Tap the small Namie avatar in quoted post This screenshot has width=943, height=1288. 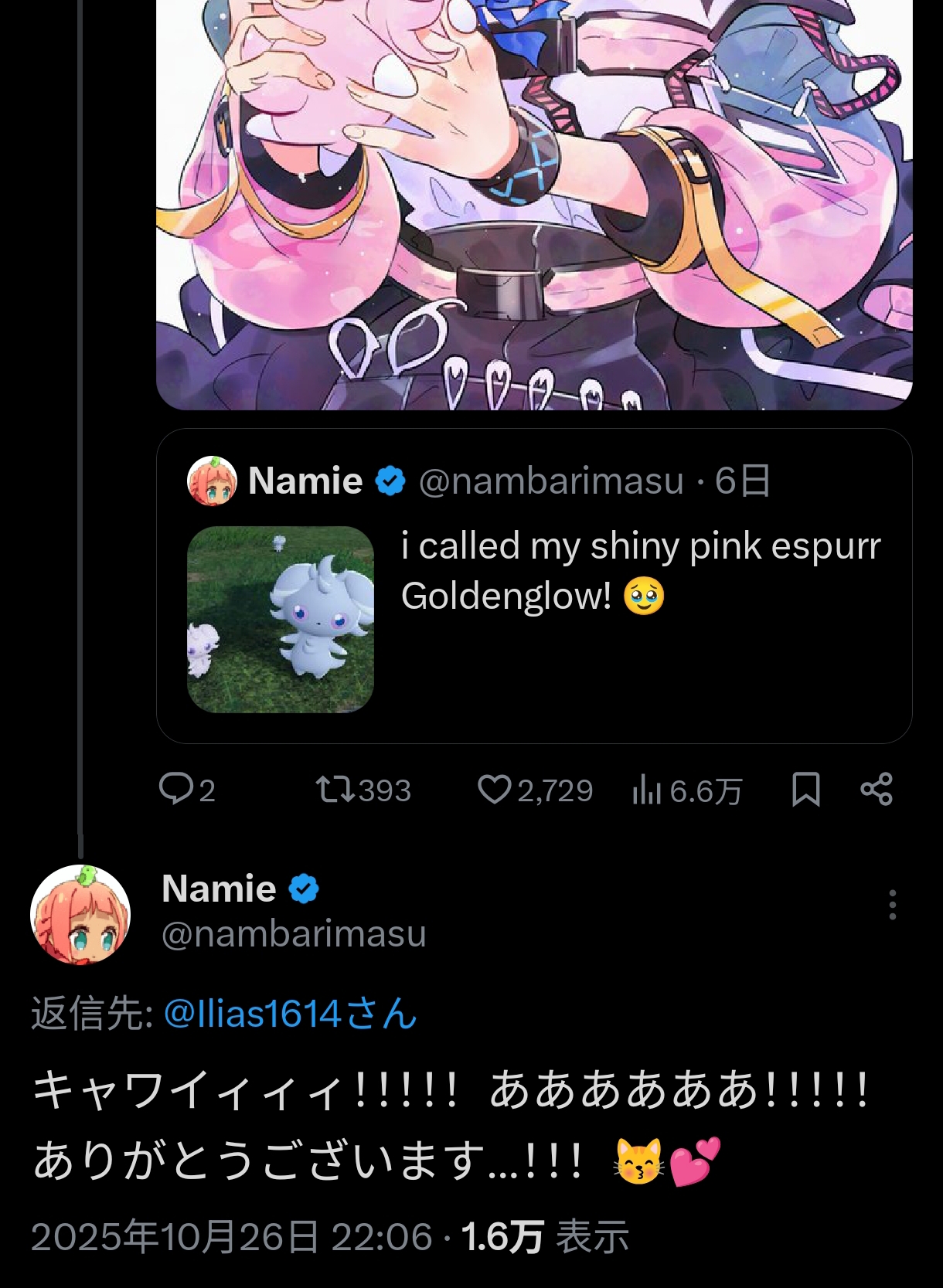click(212, 481)
